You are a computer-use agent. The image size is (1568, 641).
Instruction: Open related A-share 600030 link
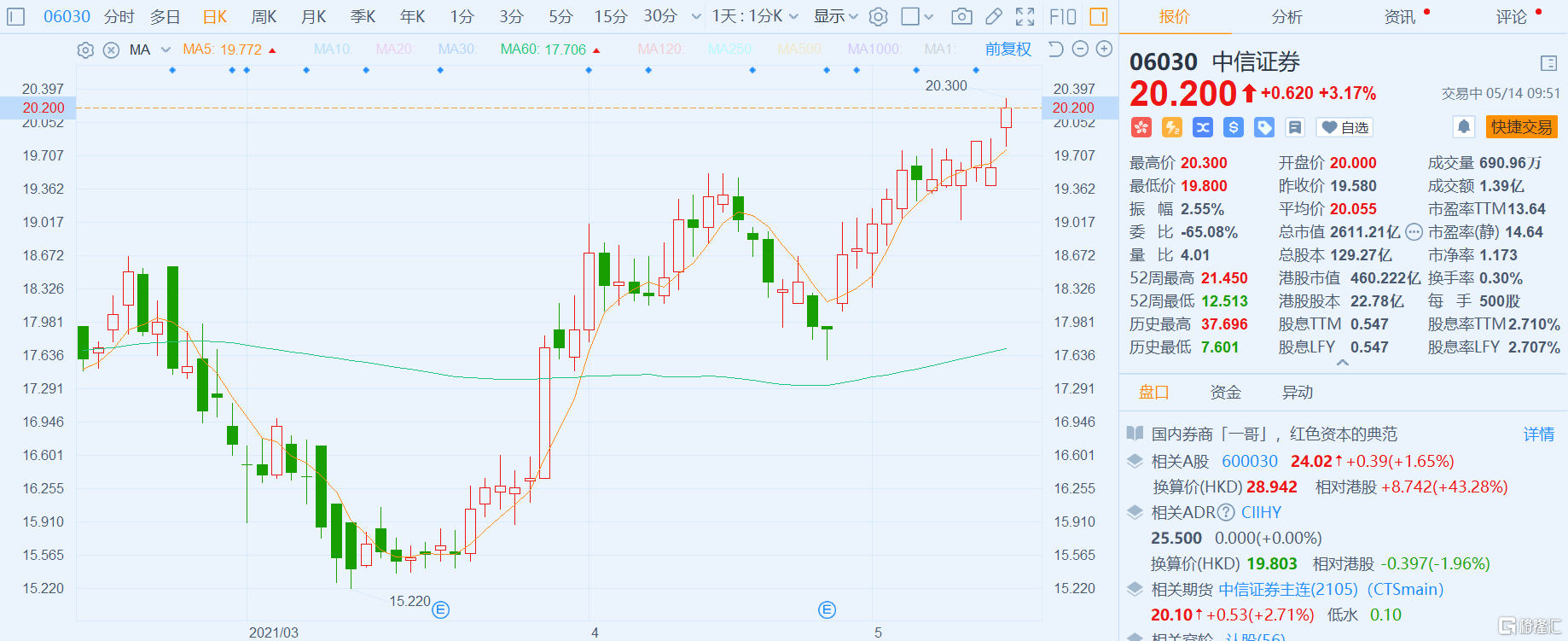pos(1250,461)
